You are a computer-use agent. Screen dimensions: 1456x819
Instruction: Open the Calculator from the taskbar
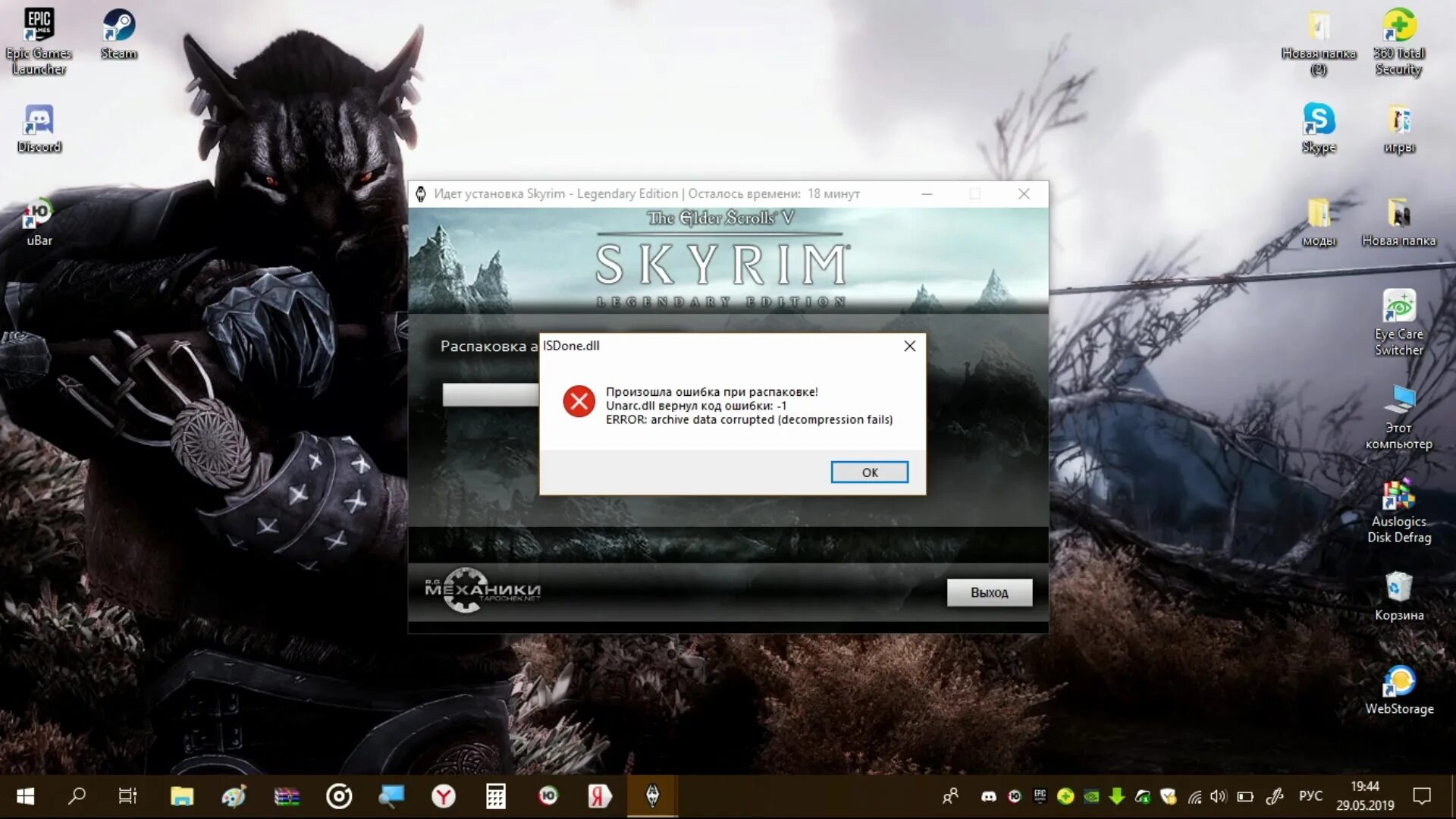495,795
